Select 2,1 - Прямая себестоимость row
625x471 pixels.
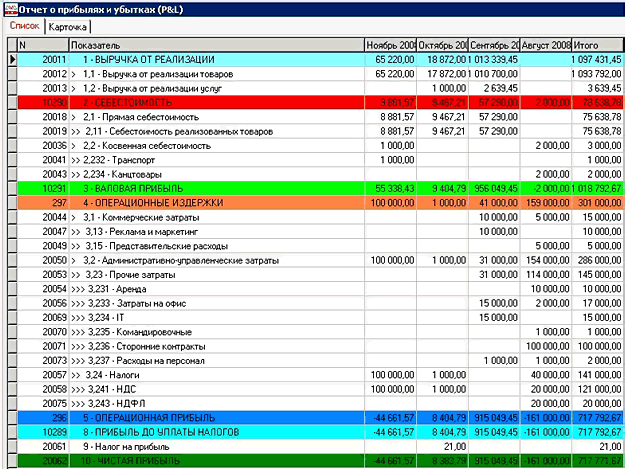tap(320, 117)
